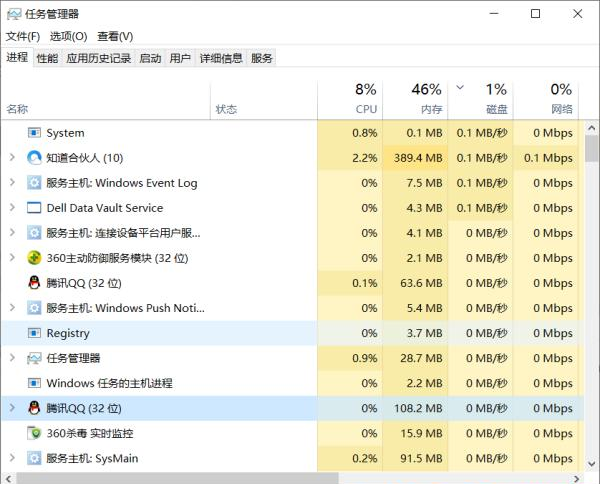Viewport: 600px width, 484px height.
Task: Switch to the 性能 tab
Action: [47, 58]
